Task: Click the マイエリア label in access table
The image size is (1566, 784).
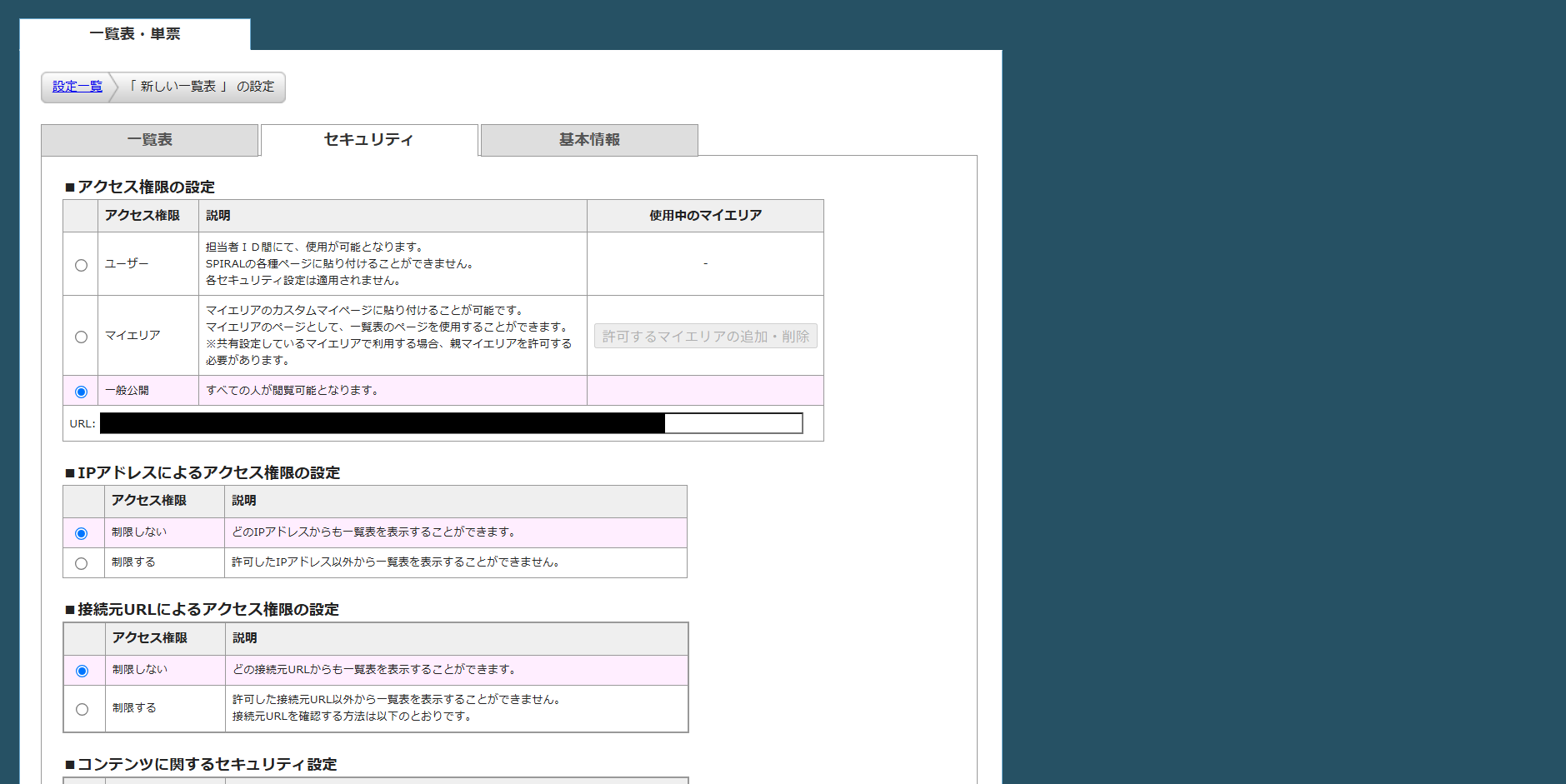Action: pyautogui.click(x=133, y=335)
